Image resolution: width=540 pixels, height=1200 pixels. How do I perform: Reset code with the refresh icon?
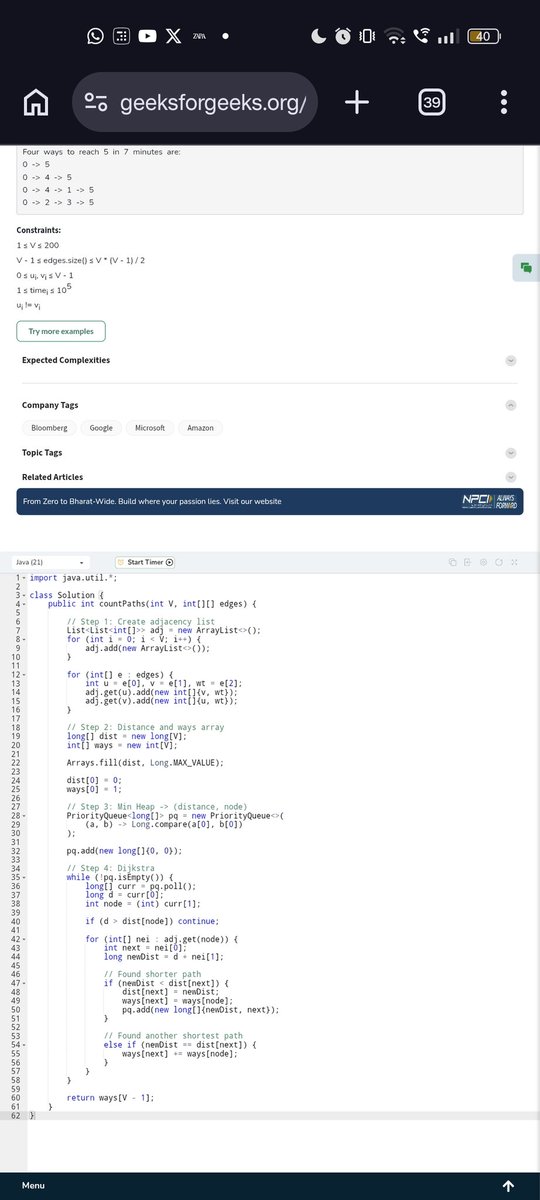coord(498,562)
